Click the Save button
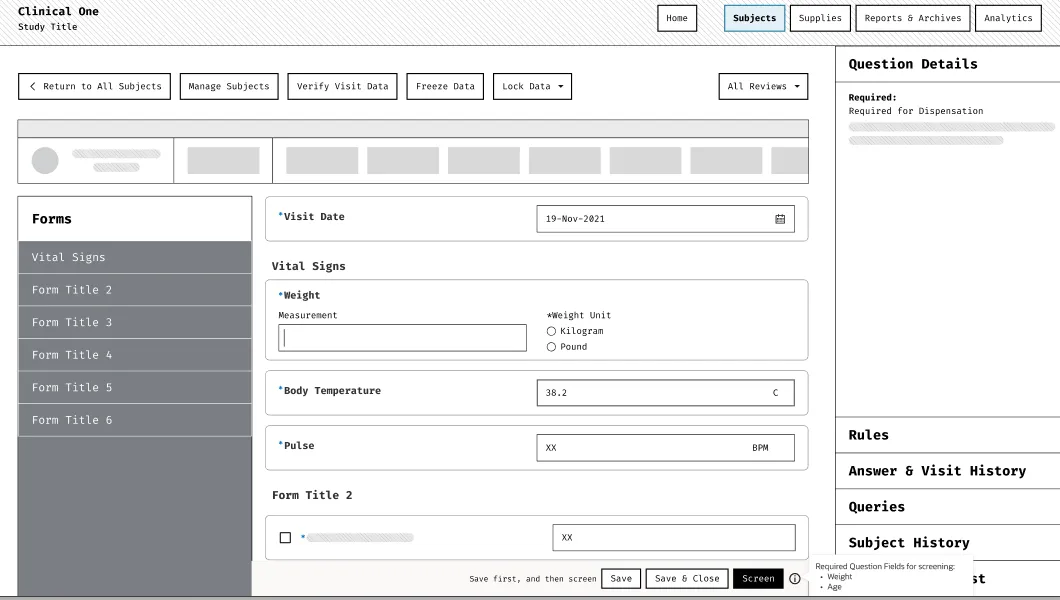 pyautogui.click(x=621, y=579)
